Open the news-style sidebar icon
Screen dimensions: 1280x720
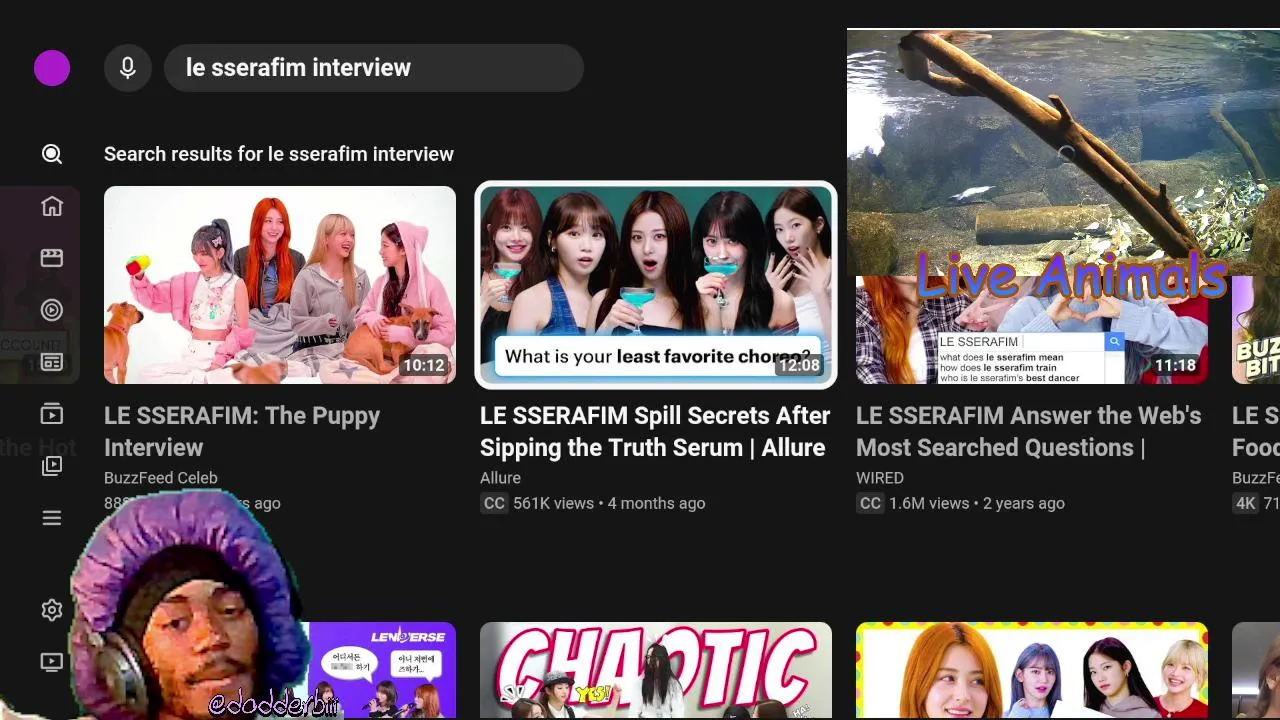click(52, 362)
